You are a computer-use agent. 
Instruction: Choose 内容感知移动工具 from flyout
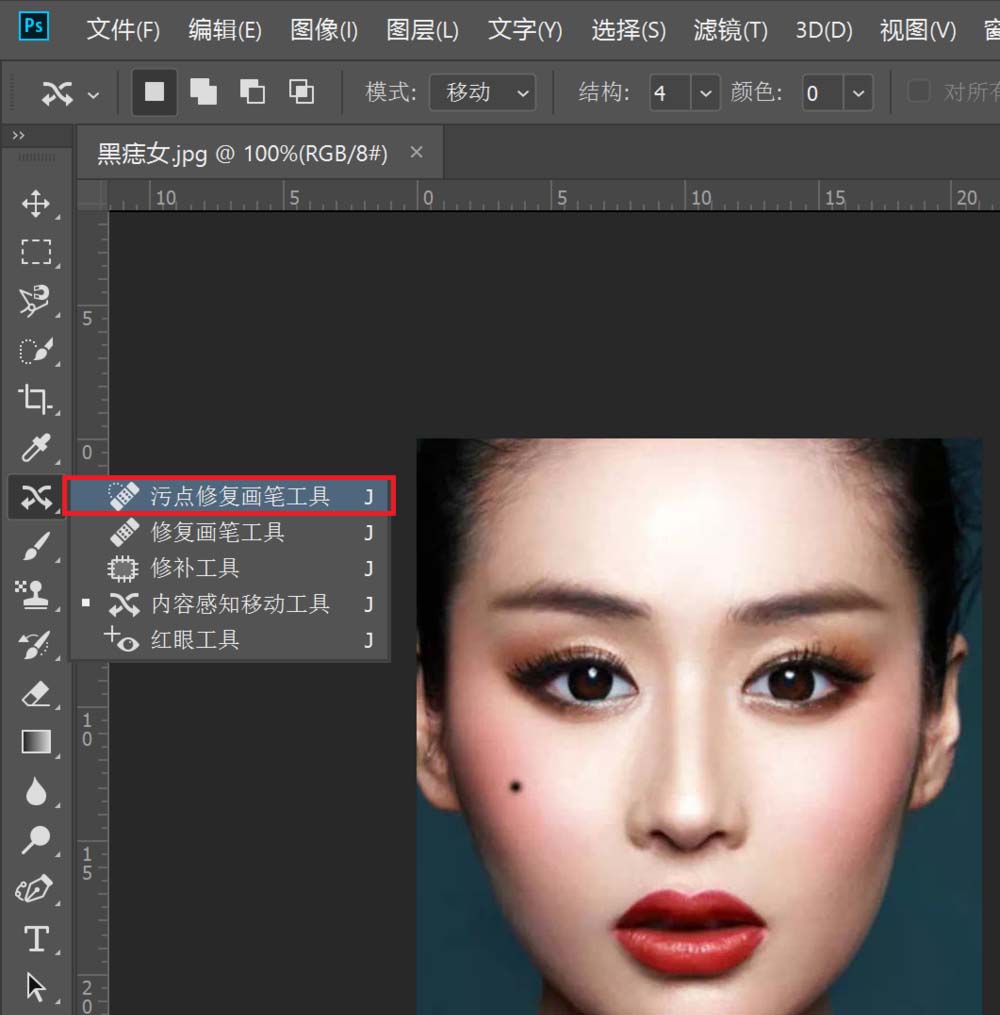pyautogui.click(x=230, y=605)
